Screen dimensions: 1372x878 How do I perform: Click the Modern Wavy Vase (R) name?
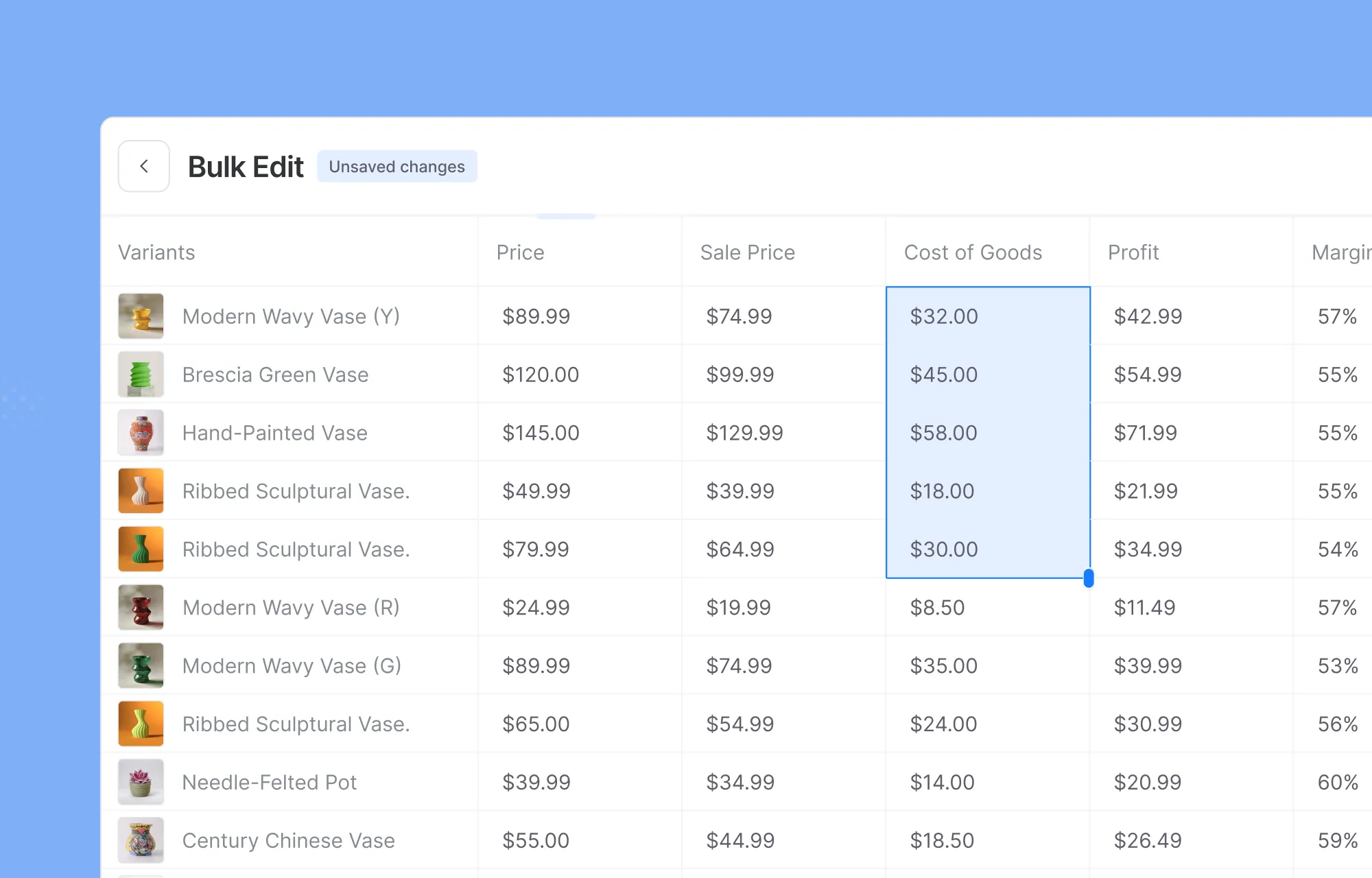(x=291, y=608)
